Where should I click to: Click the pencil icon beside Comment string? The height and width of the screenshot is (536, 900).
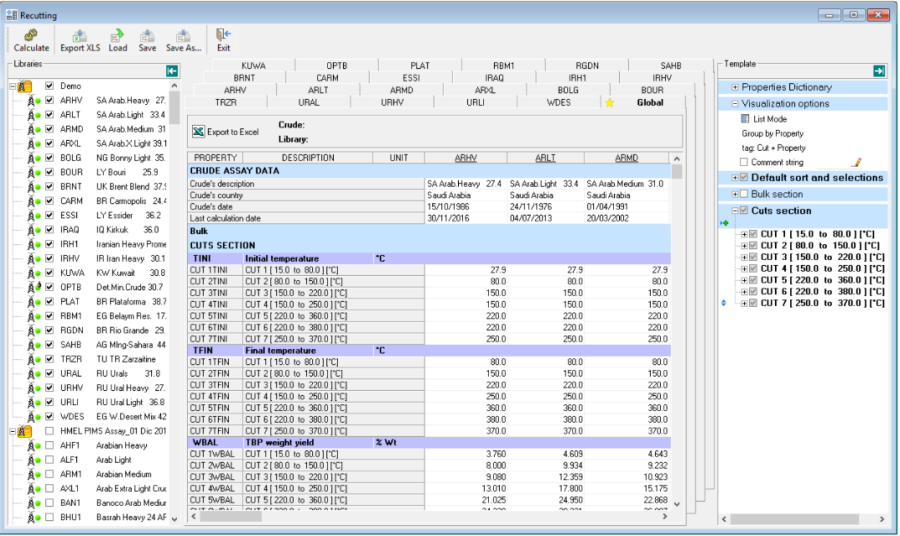pyautogui.click(x=856, y=162)
